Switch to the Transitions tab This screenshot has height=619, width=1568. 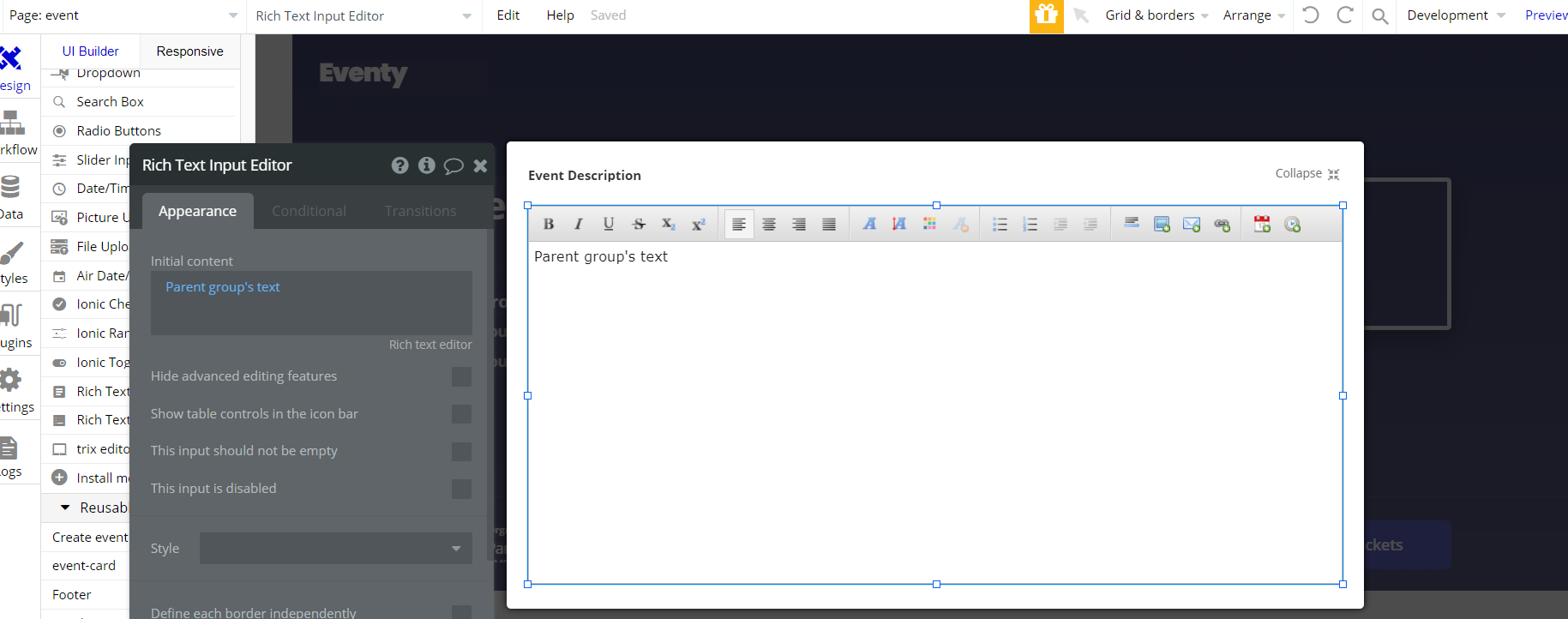point(420,211)
